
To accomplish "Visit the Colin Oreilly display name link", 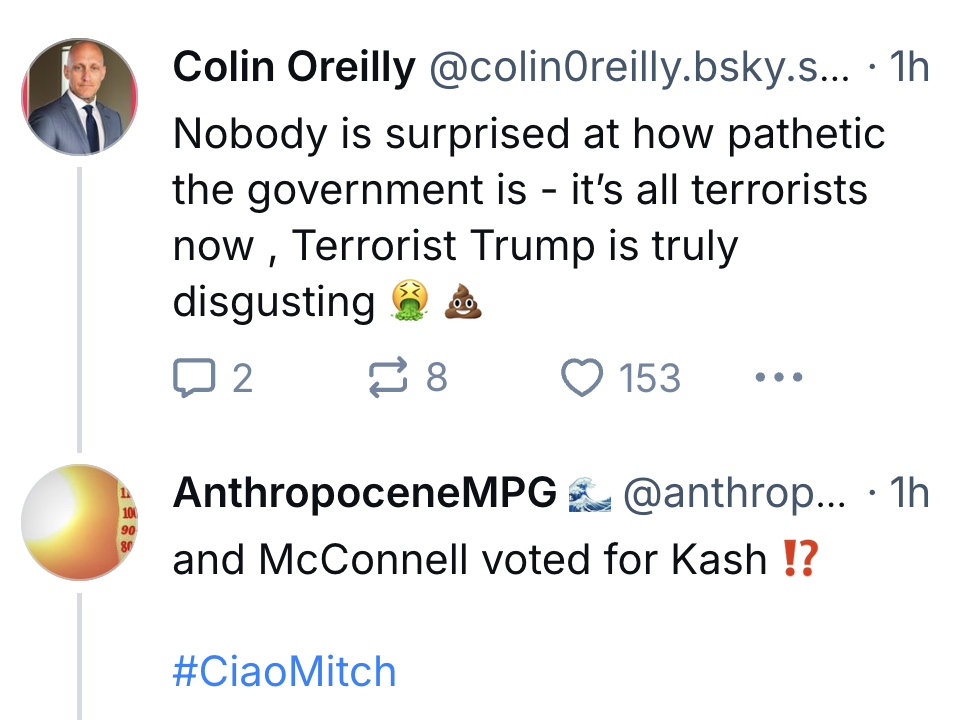I will 294,68.
